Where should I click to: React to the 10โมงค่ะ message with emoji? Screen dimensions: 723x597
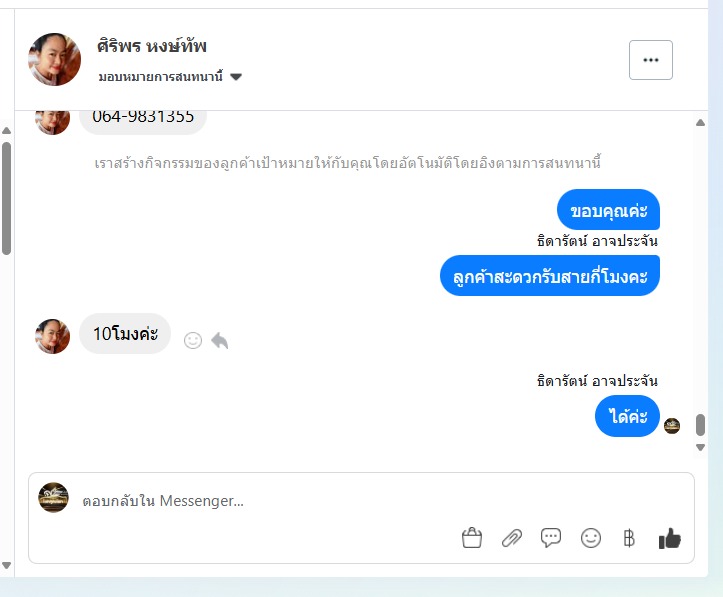(x=193, y=341)
